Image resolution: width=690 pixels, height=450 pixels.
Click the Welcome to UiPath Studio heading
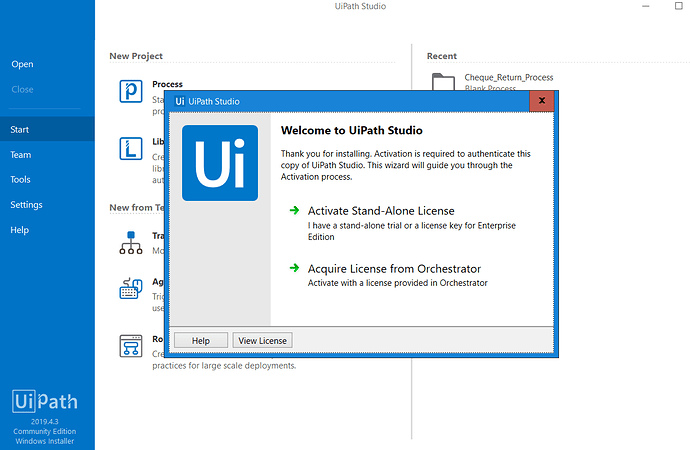click(x=352, y=130)
